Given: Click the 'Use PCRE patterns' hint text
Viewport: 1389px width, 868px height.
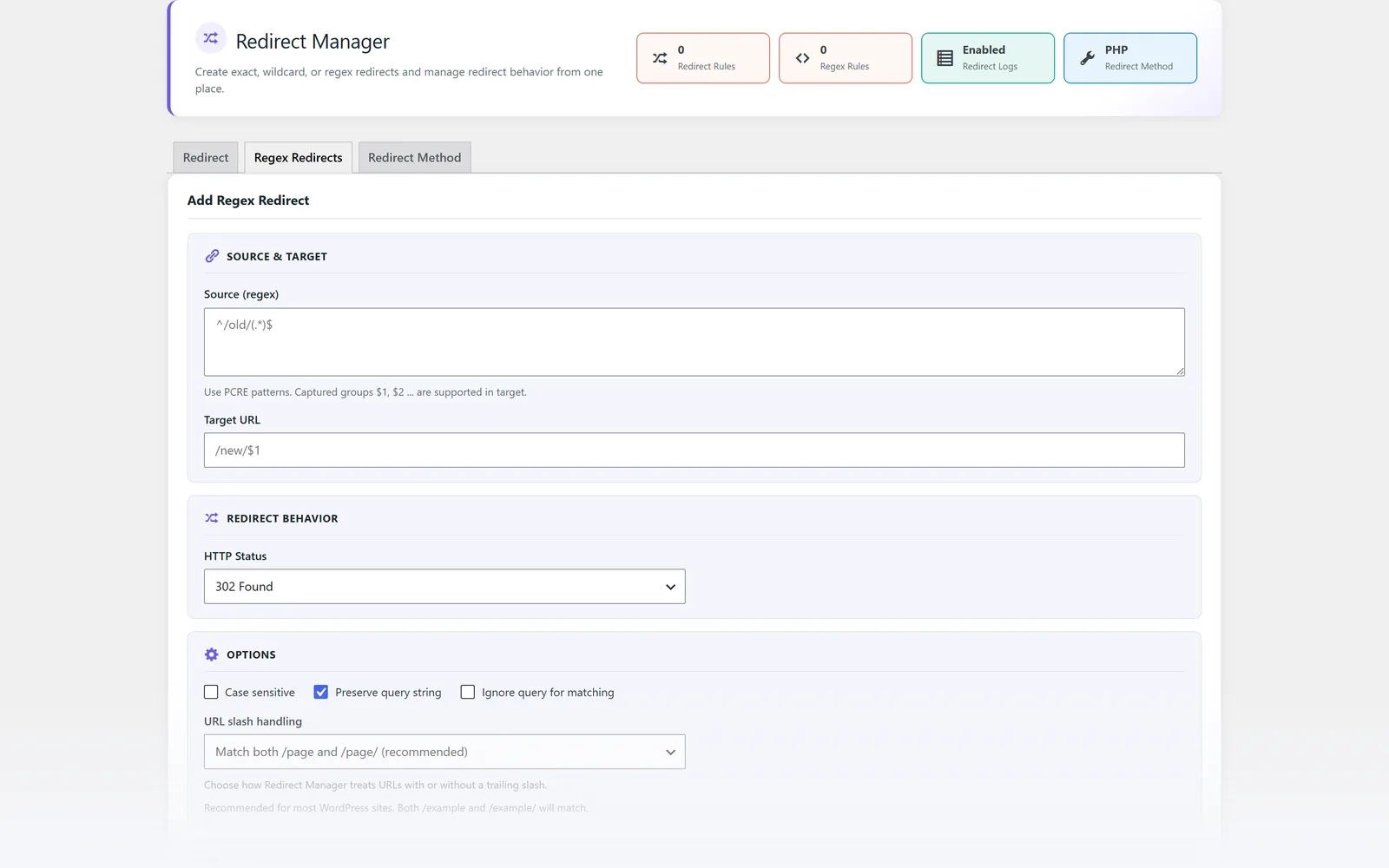Looking at the screenshot, I should pos(365,392).
